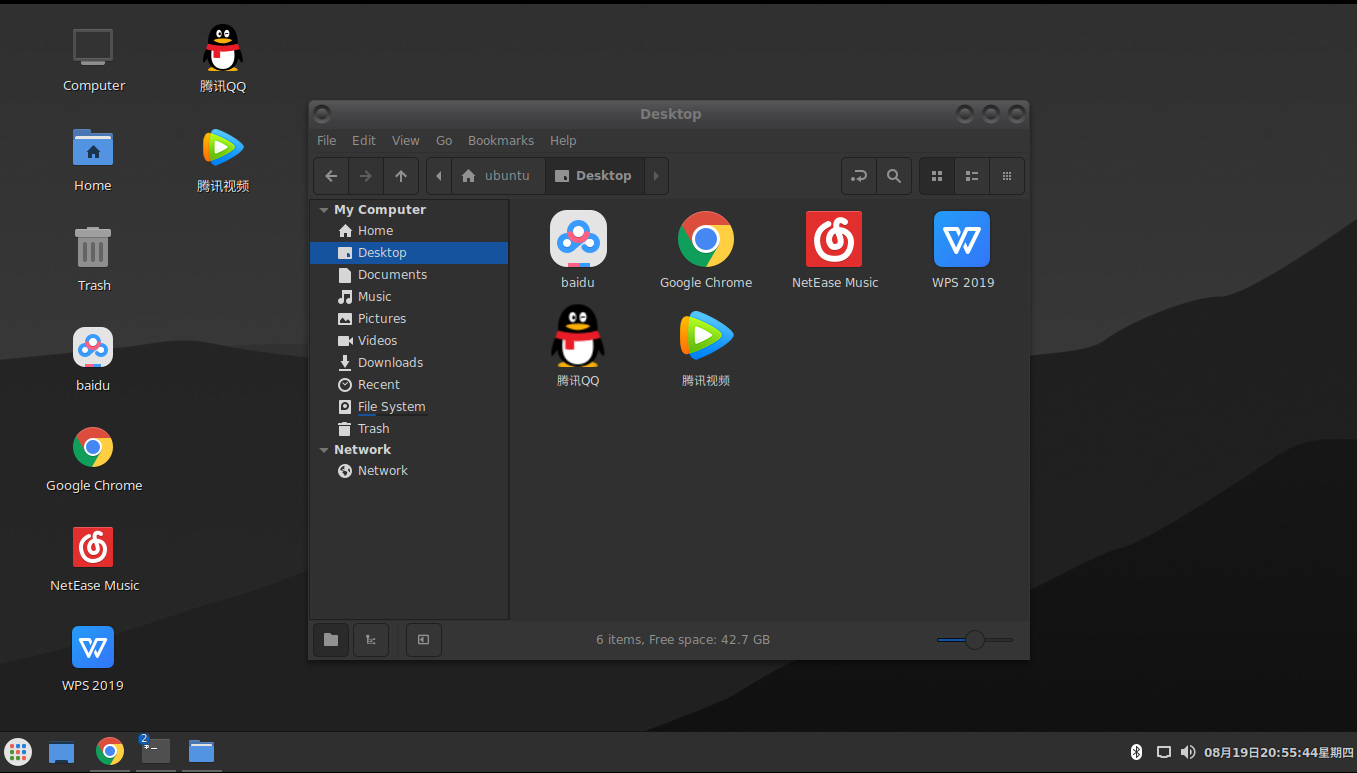Image resolution: width=1357 pixels, height=773 pixels.
Task: Open the application menu launcher in the taskbar
Action: point(18,752)
